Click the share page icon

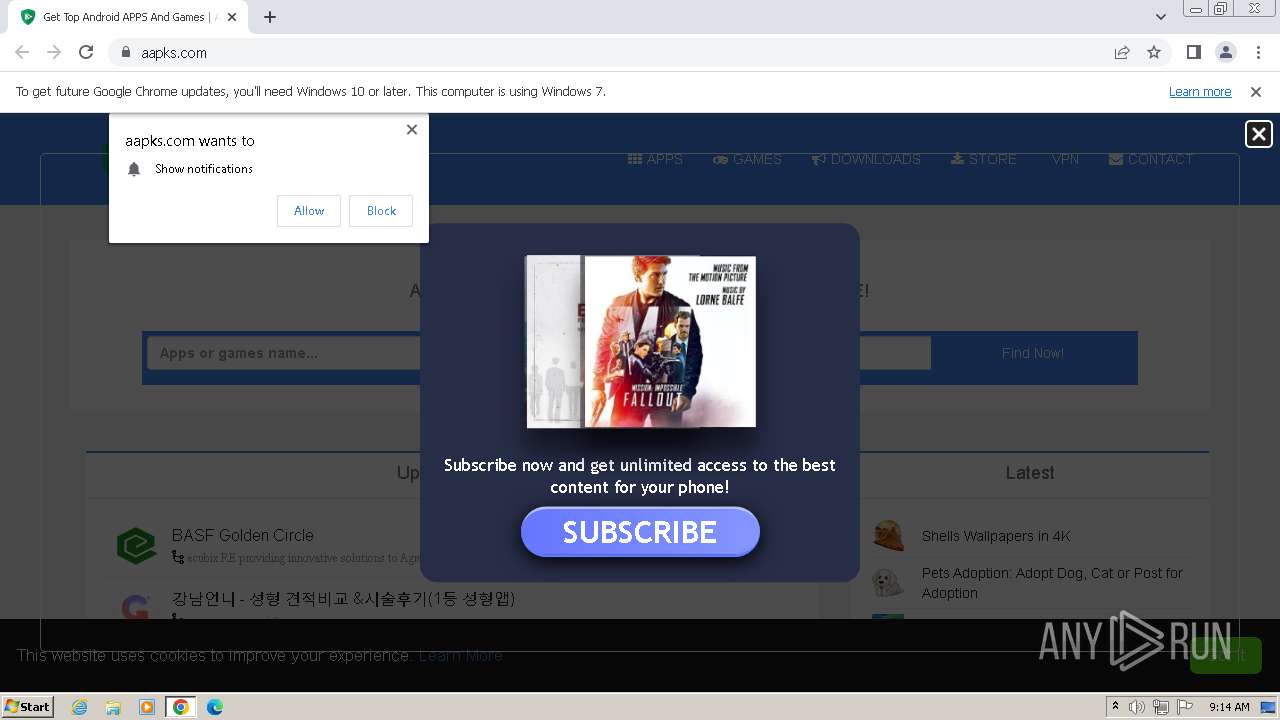coord(1122,52)
